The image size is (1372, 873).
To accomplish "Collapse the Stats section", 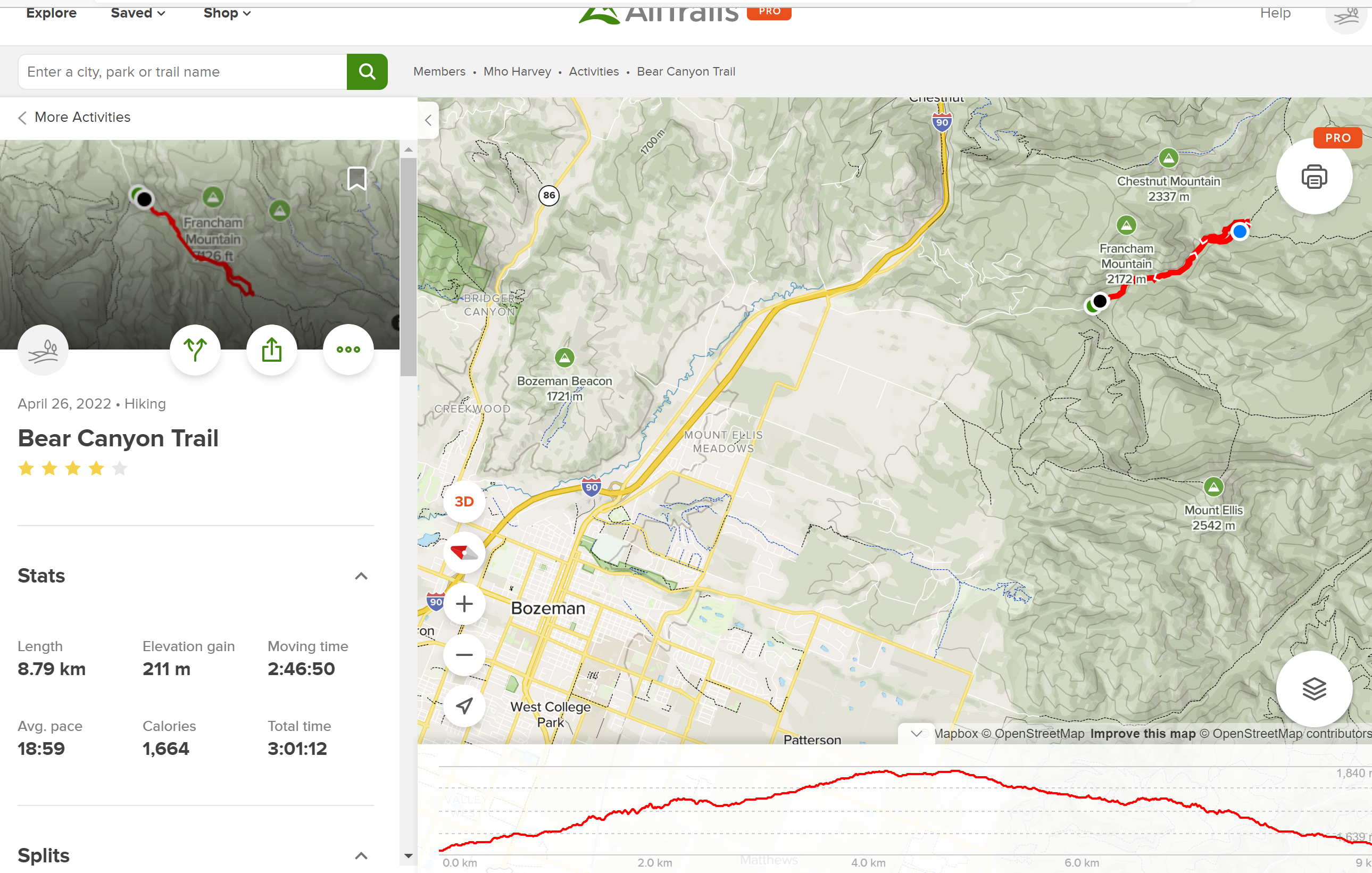I will pos(361,576).
